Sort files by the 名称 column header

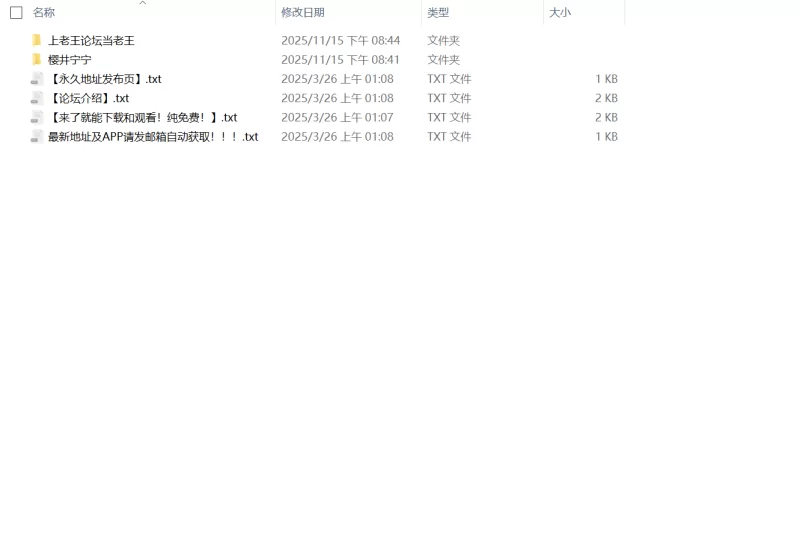click(44, 13)
